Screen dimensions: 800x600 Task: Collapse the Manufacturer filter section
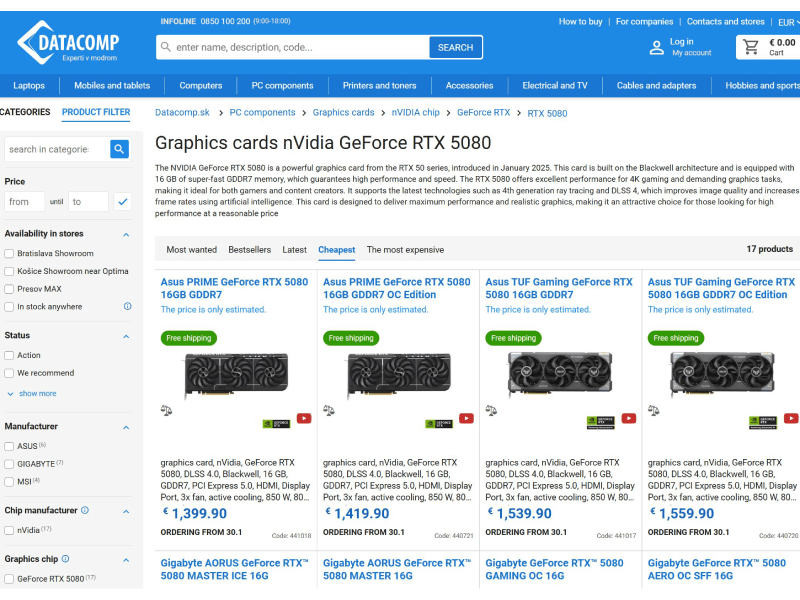coord(126,428)
